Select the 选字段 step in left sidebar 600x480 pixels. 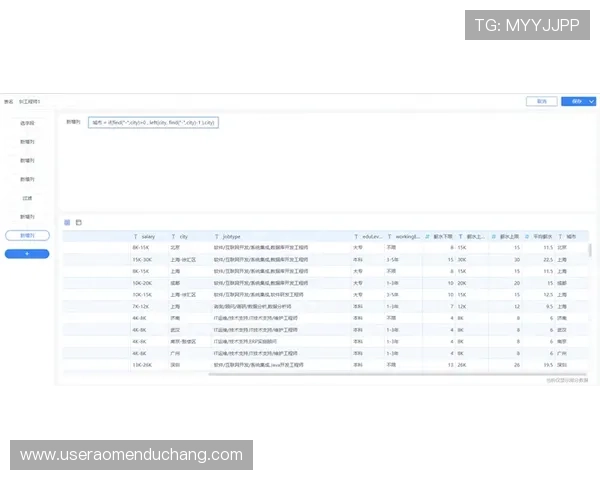pyautogui.click(x=27, y=123)
